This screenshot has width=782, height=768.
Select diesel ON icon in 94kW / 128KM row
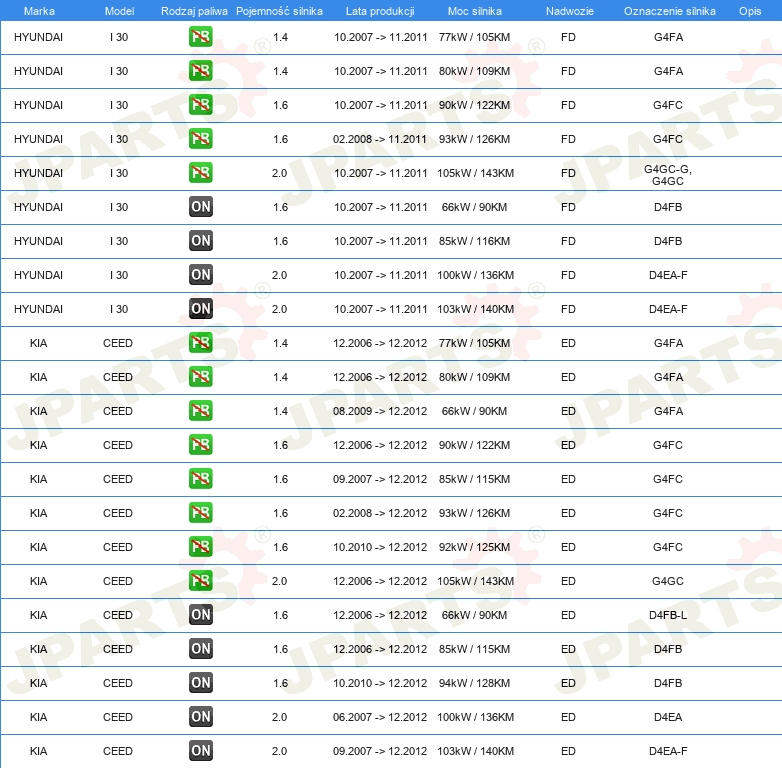pyautogui.click(x=200, y=682)
